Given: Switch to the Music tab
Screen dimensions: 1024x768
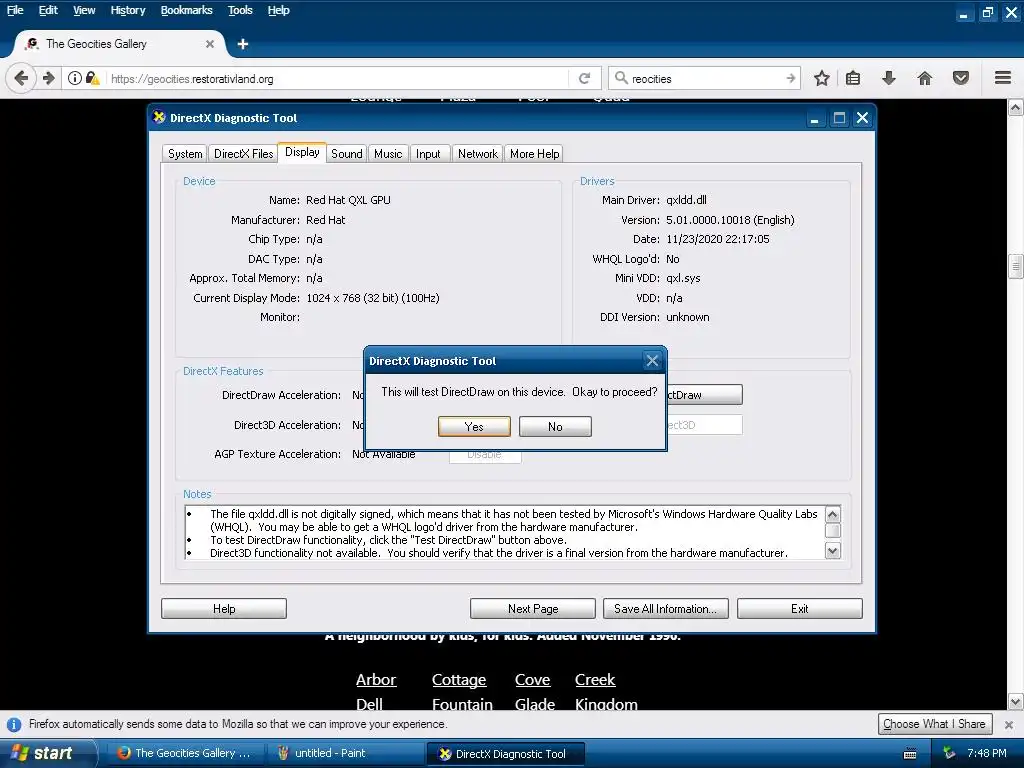Looking at the screenshot, I should pyautogui.click(x=388, y=153).
